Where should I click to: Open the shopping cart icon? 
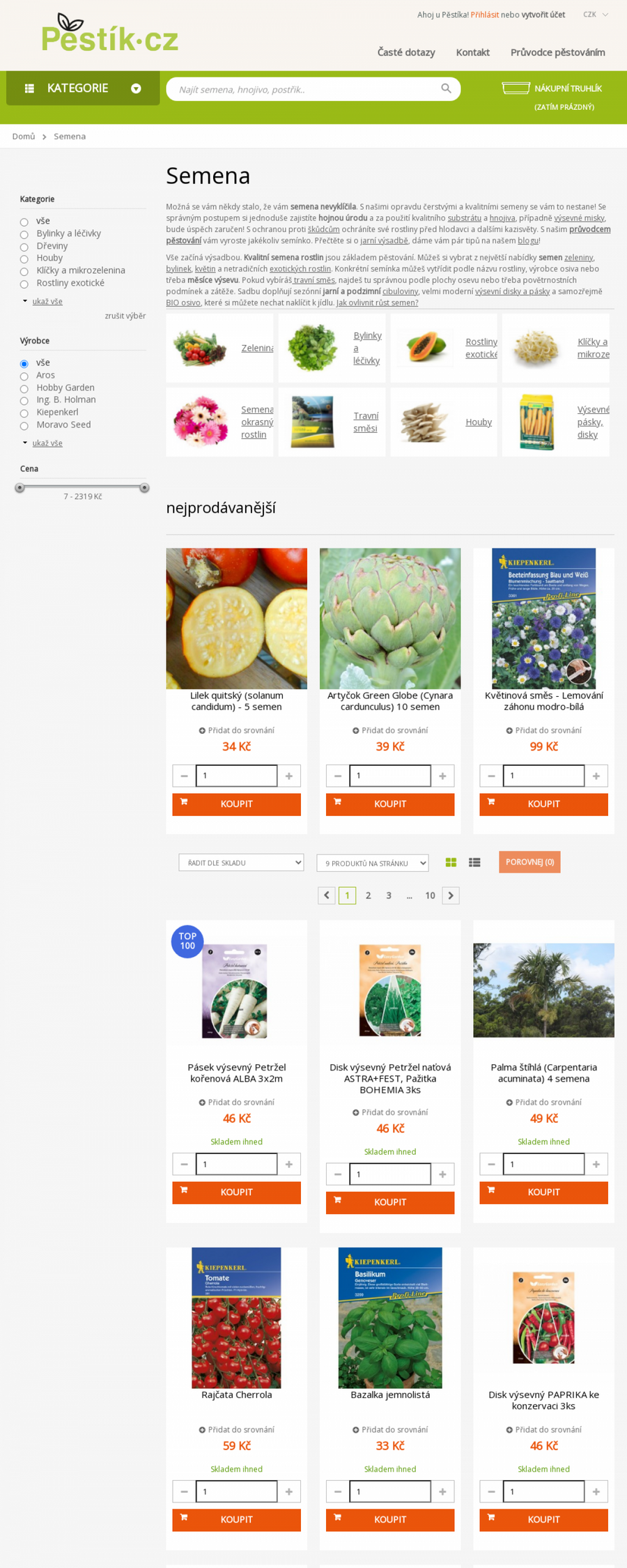pyautogui.click(x=516, y=88)
